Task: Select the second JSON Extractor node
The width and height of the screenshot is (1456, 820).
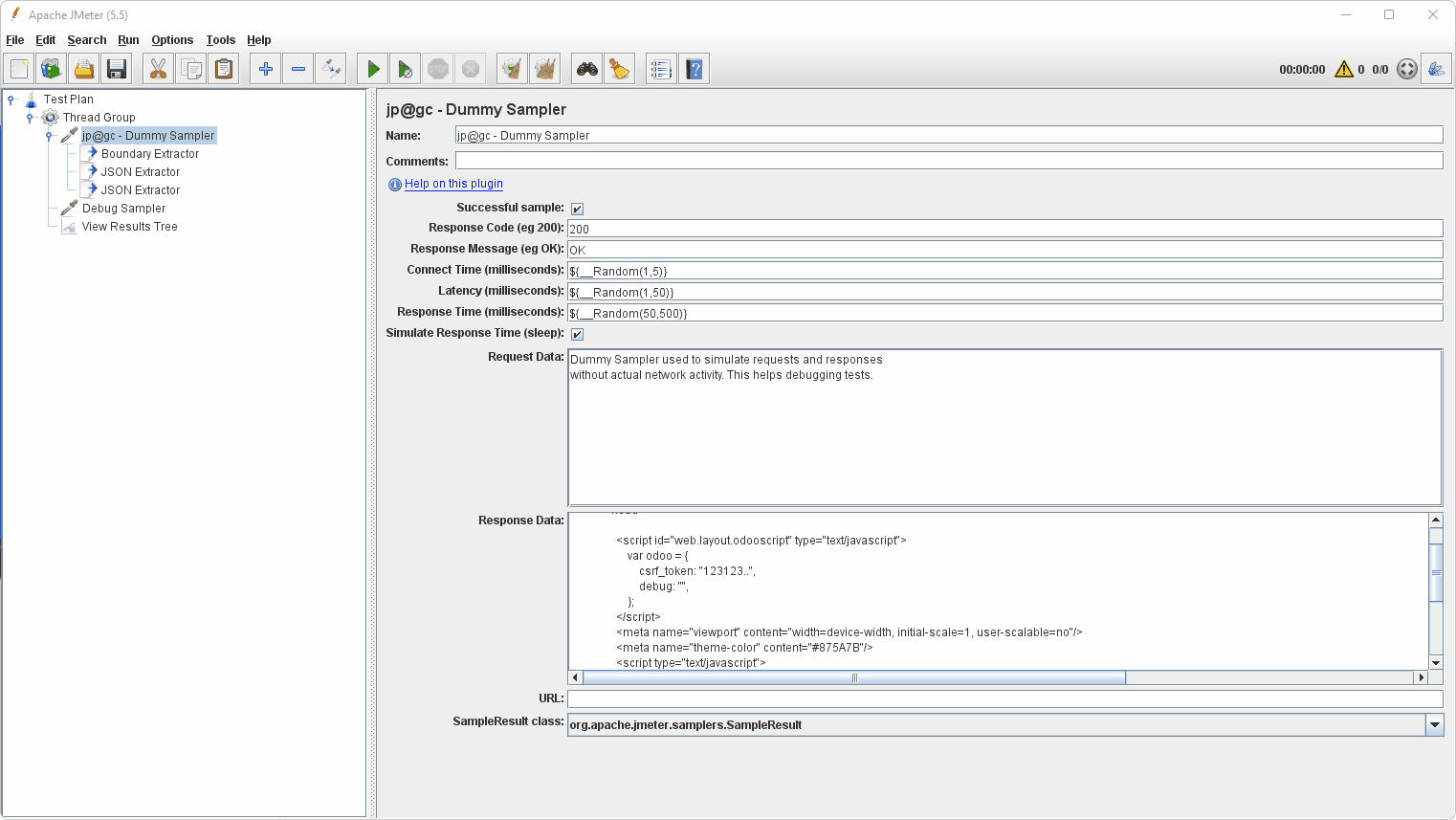Action: pos(141,190)
